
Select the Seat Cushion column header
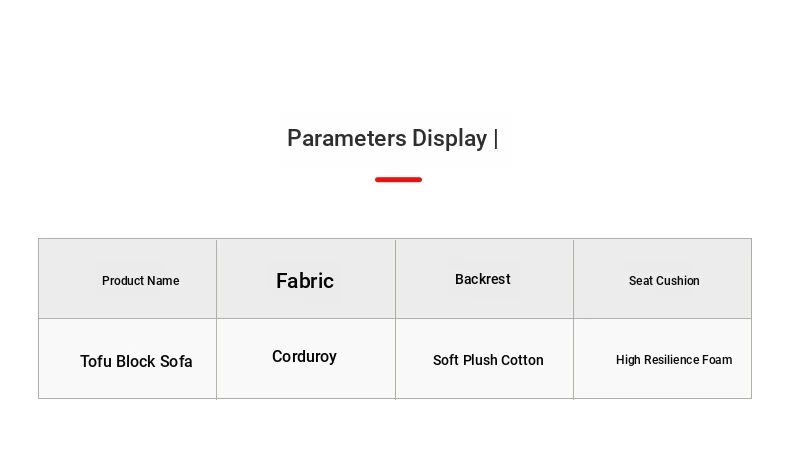[663, 279]
